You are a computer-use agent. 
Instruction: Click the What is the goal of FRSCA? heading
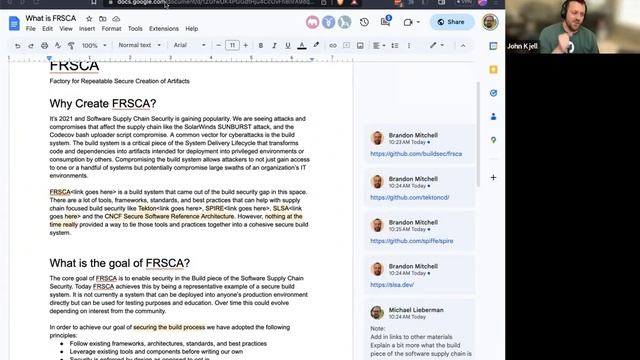[120, 263]
